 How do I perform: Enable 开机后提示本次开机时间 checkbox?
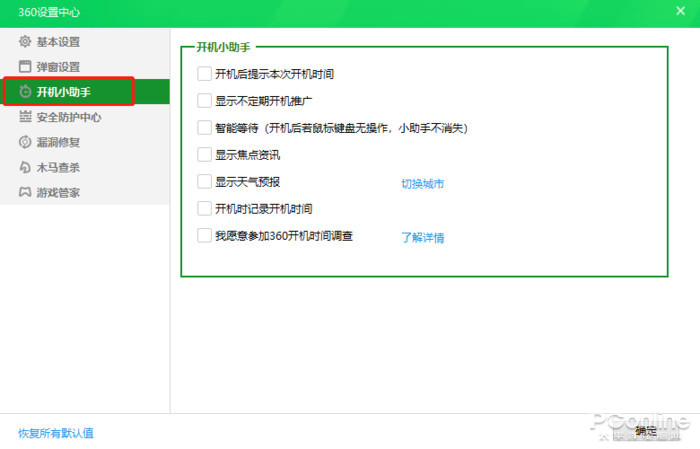pos(204,74)
